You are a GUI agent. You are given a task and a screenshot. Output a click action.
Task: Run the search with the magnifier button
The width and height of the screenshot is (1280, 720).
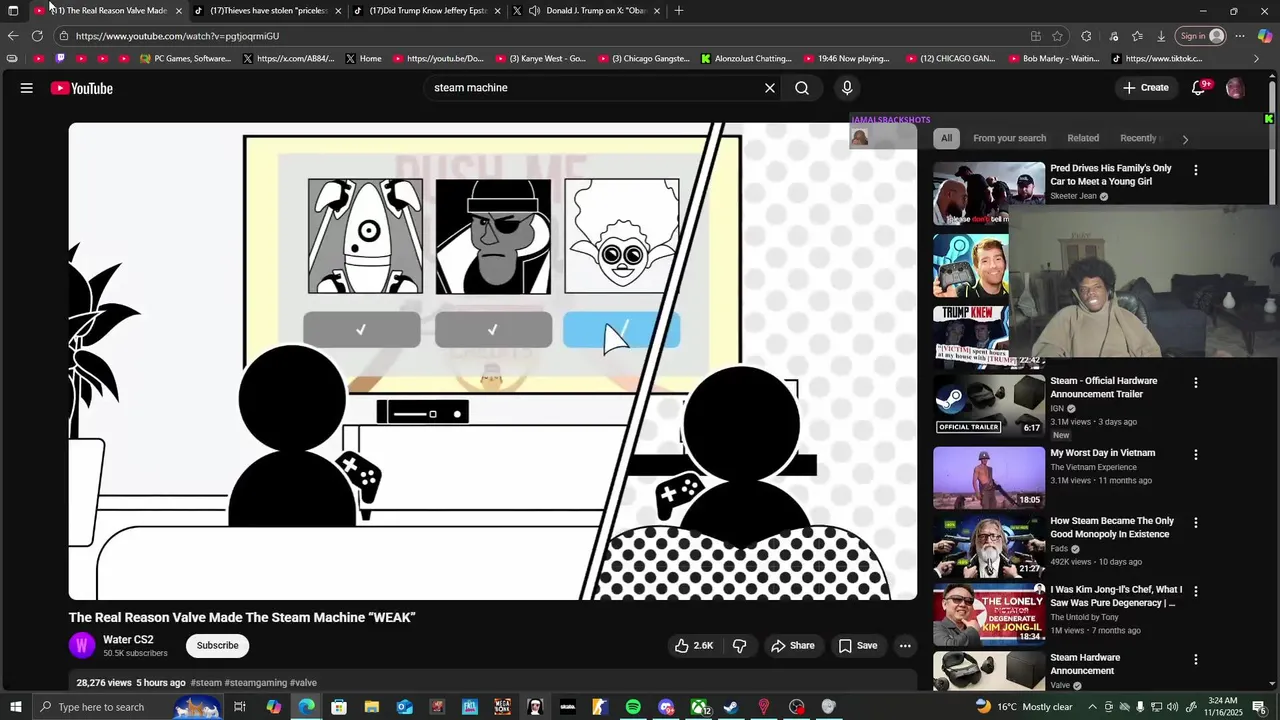click(802, 88)
